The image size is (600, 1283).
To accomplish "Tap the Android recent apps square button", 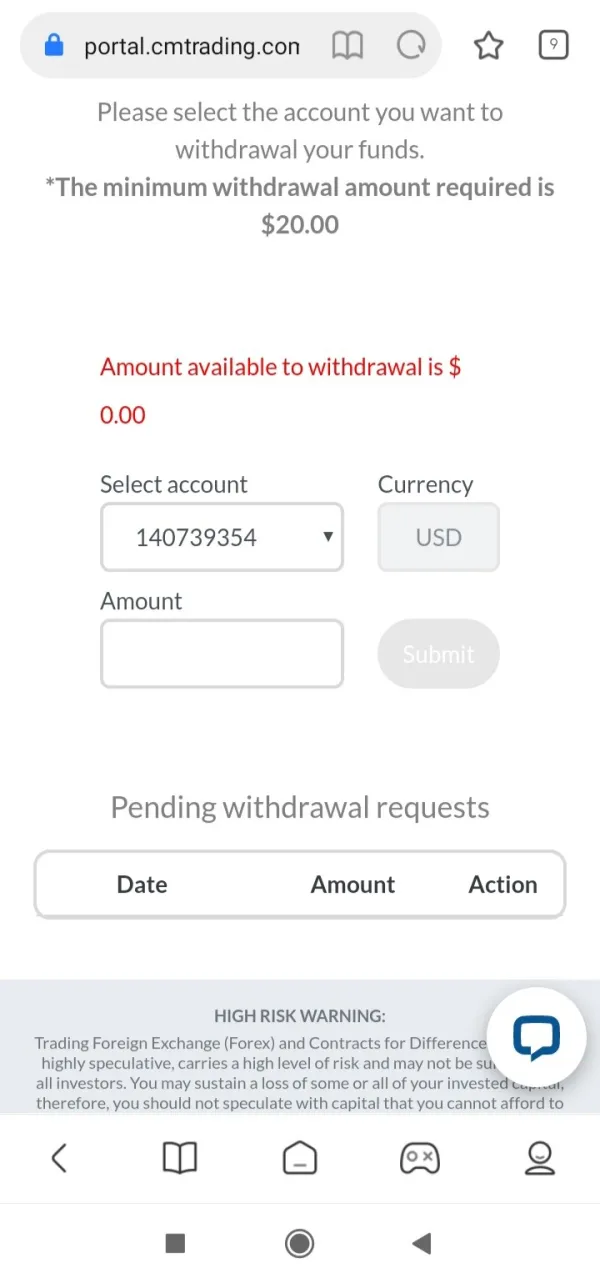I will 175,1243.
